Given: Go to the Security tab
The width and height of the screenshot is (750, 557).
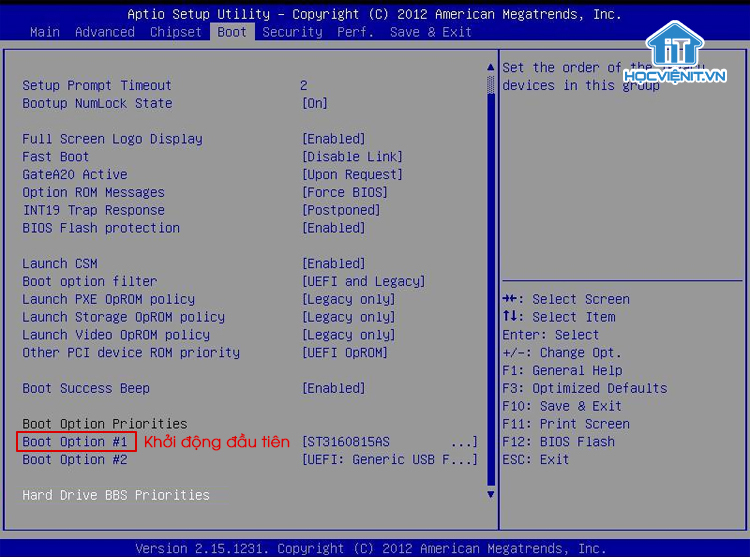Looking at the screenshot, I should pos(292,32).
